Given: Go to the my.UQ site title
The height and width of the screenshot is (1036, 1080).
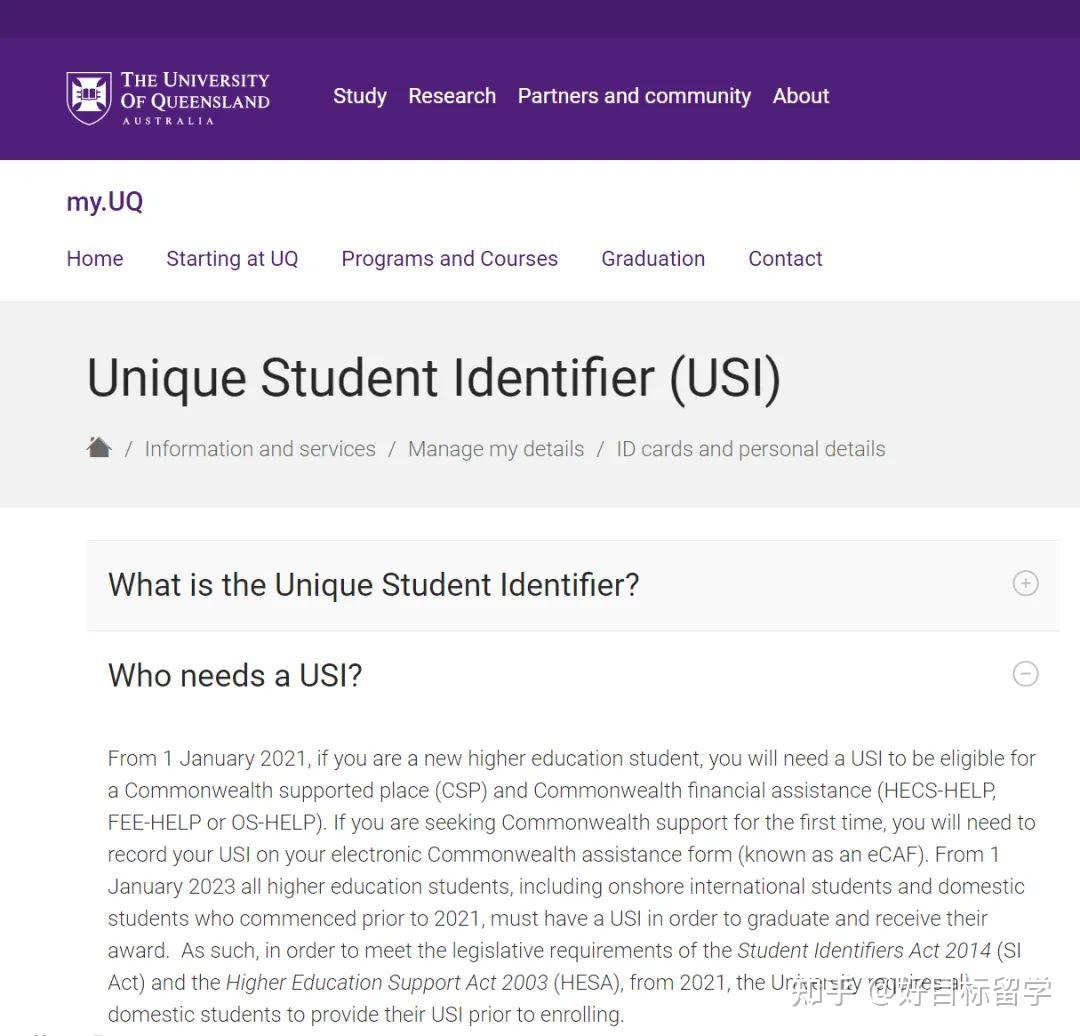Looking at the screenshot, I should [x=104, y=202].
